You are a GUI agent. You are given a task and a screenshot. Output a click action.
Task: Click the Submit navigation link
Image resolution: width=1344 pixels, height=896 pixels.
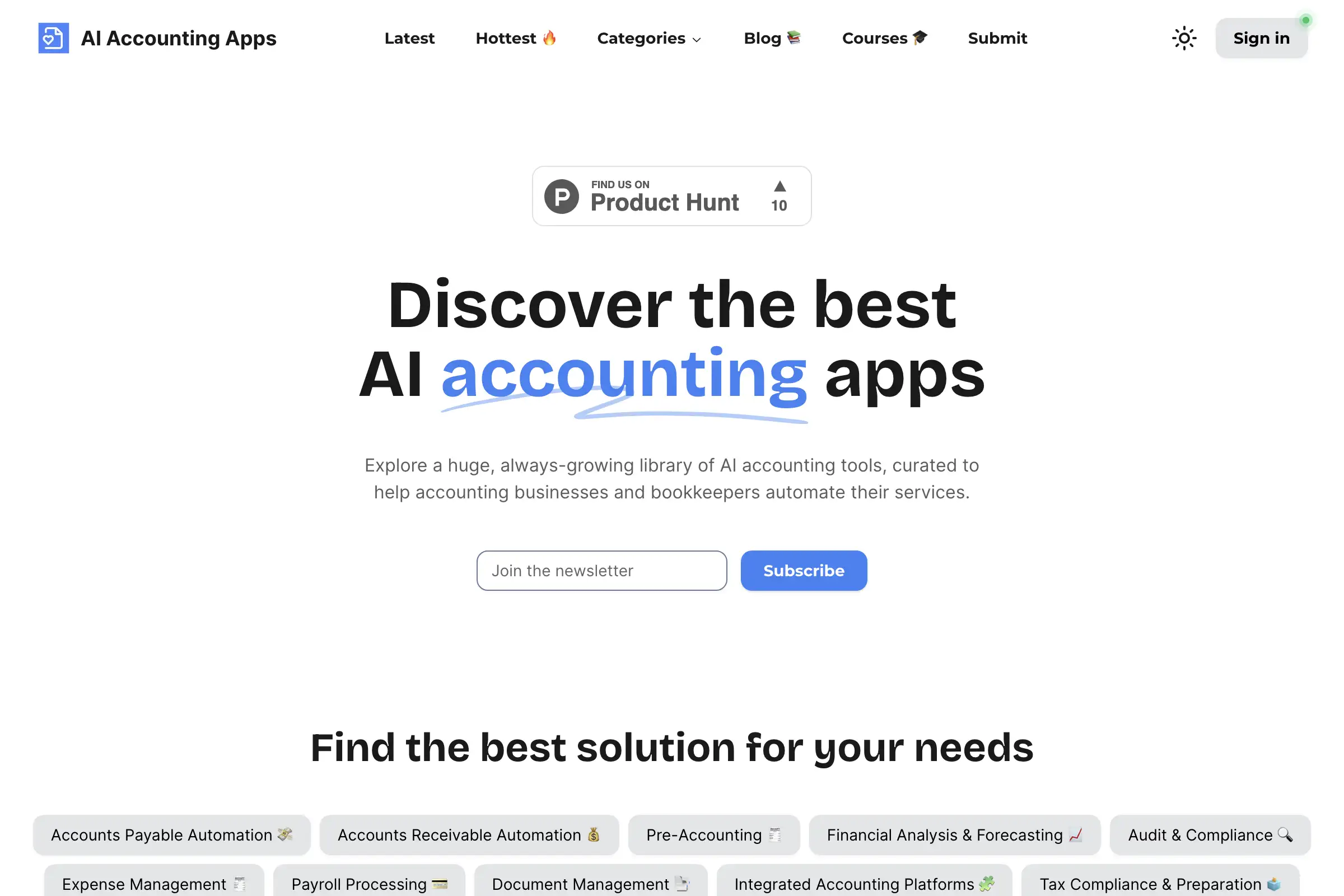point(998,38)
